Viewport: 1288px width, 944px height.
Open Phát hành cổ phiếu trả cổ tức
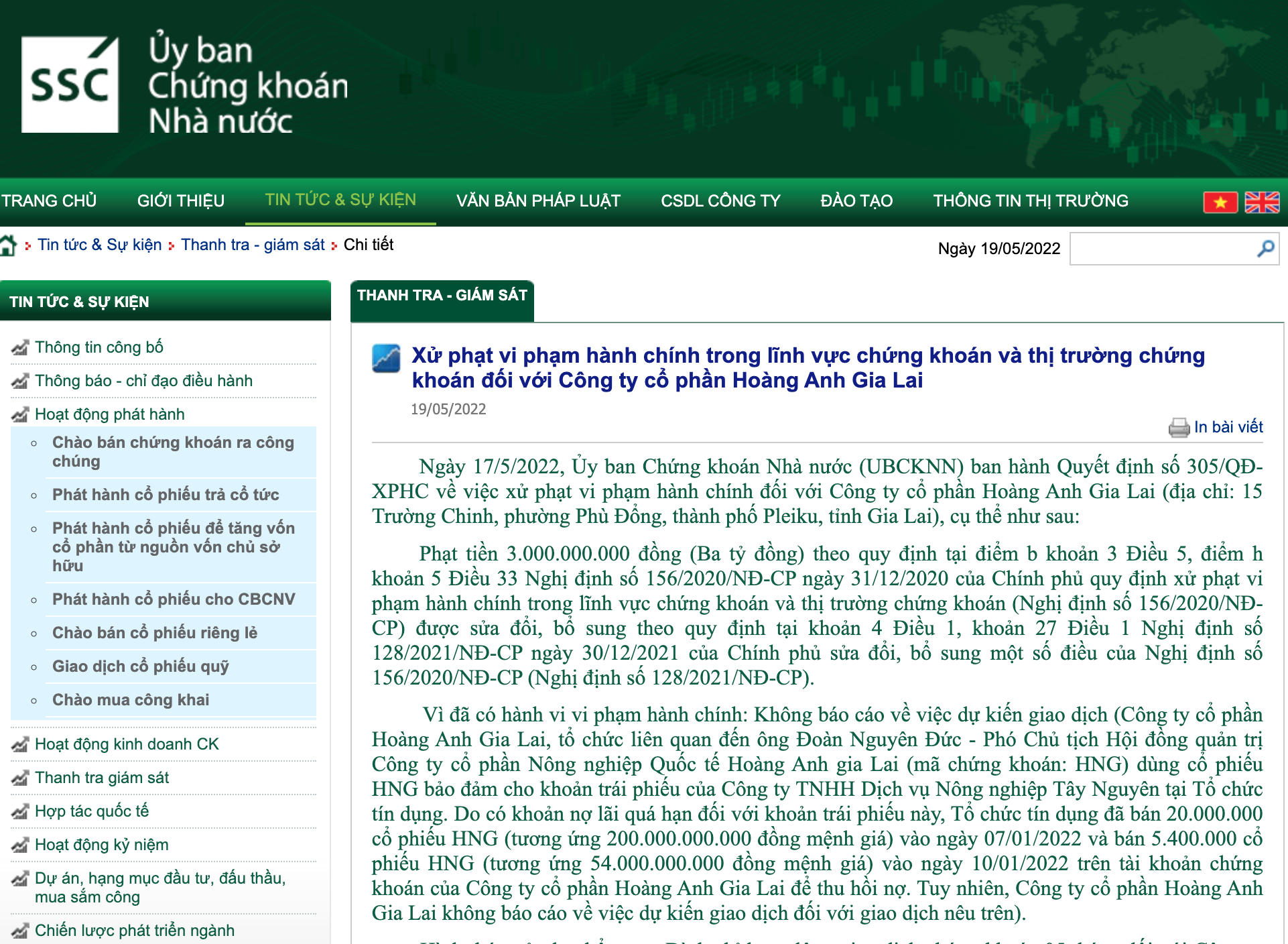pyautogui.click(x=166, y=495)
